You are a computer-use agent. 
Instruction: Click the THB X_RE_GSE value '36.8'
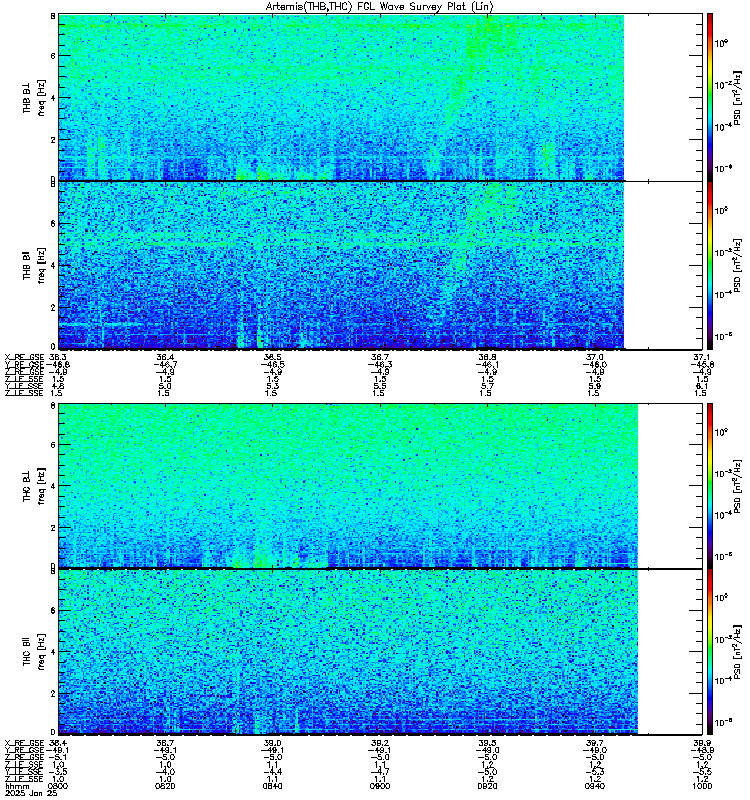(x=487, y=357)
